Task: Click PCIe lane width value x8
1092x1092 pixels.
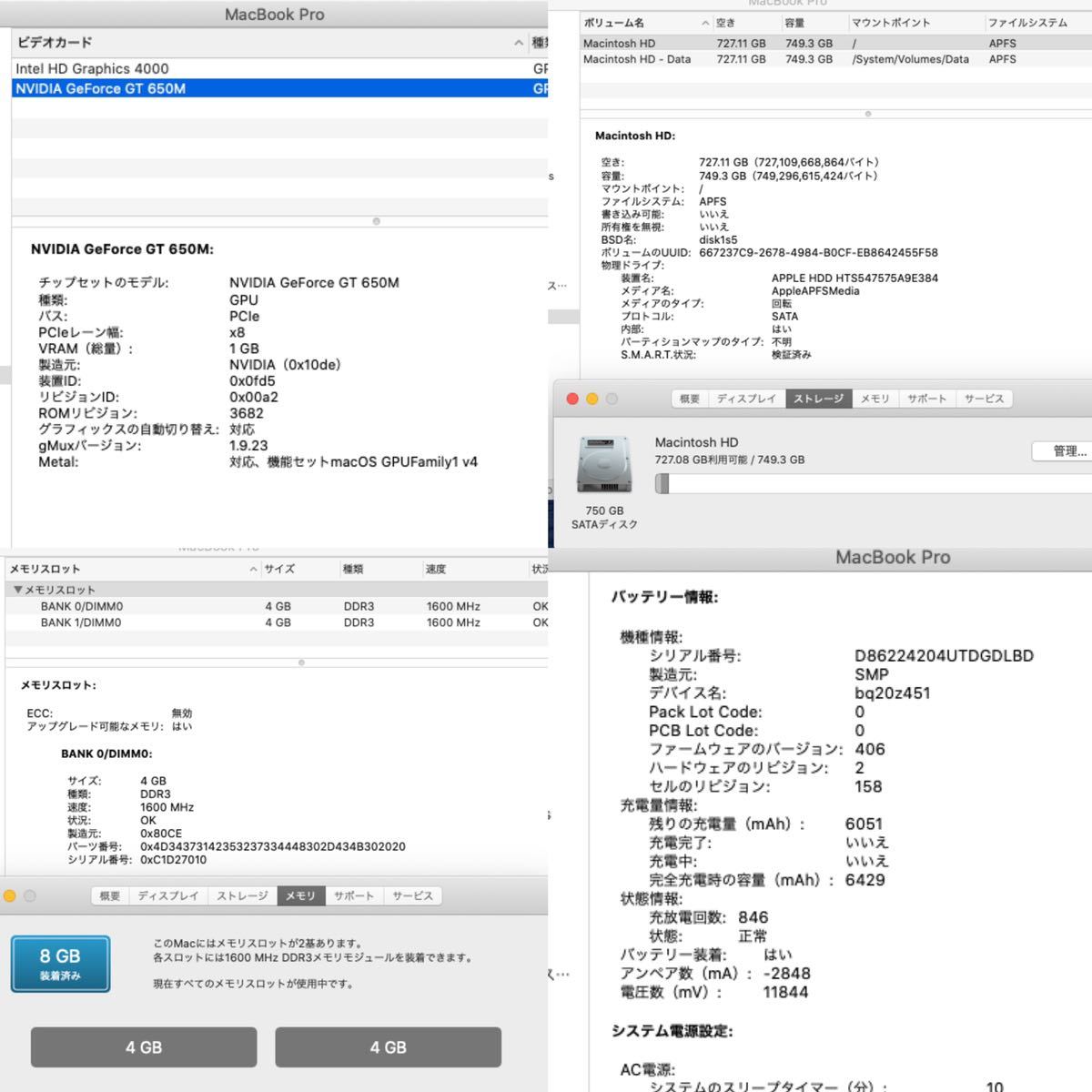Action: pyautogui.click(x=237, y=332)
